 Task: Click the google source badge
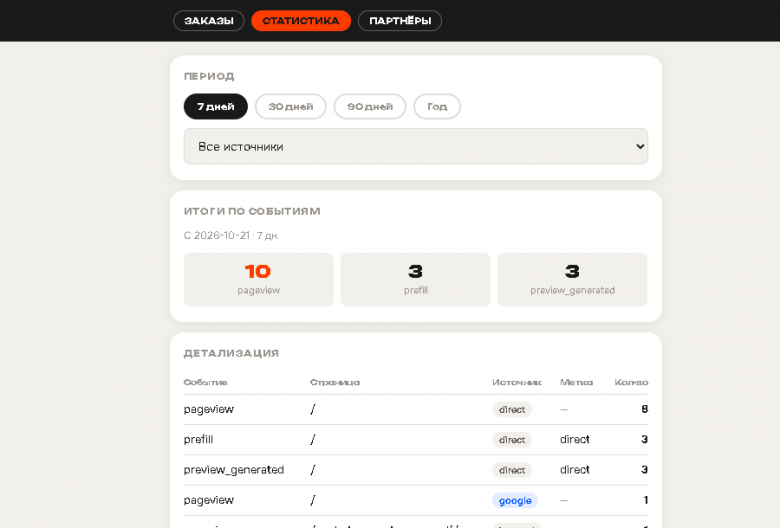pos(515,501)
